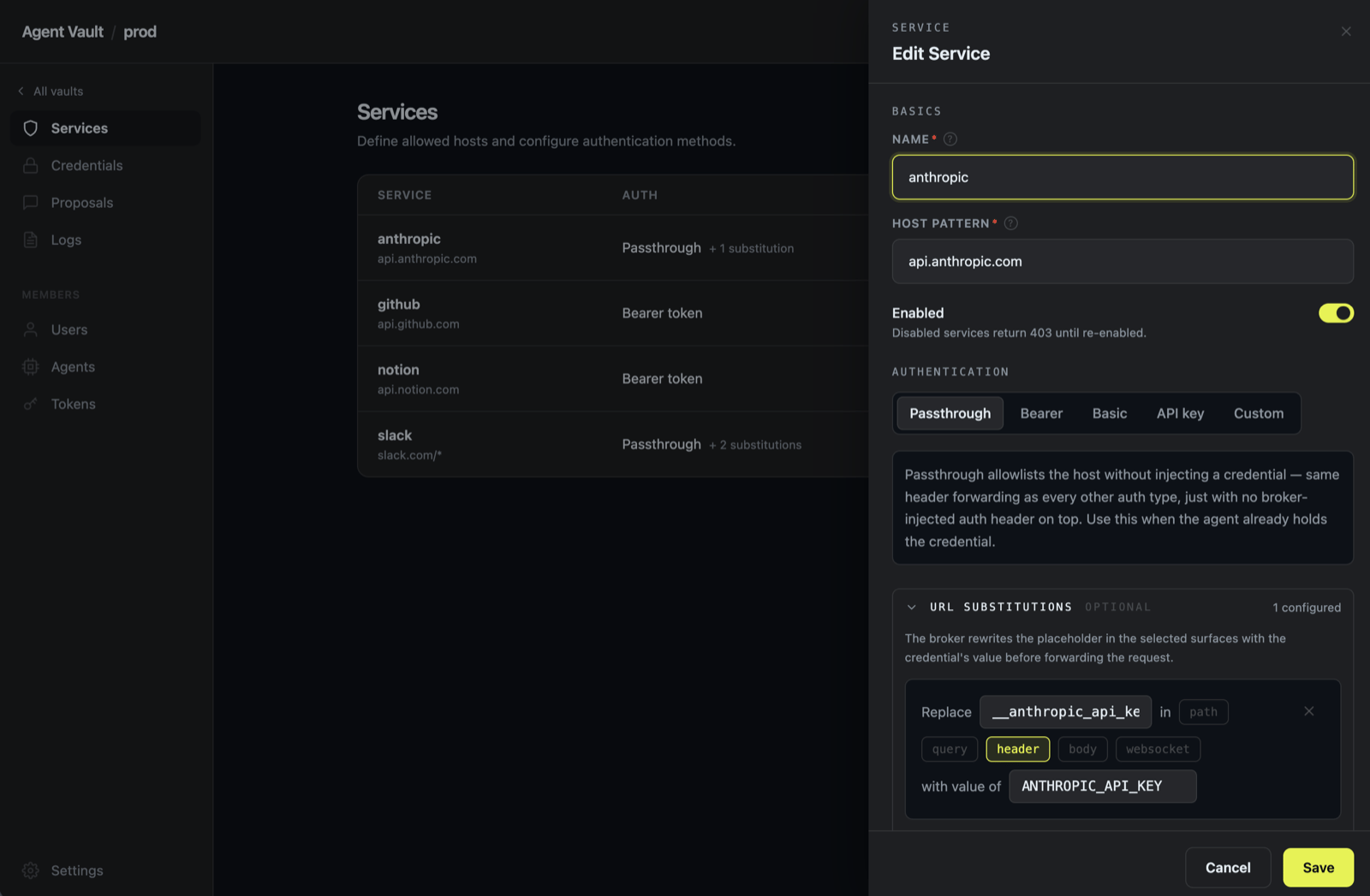Click the SERVICE column header
The height and width of the screenshot is (896, 1370).
404,195
